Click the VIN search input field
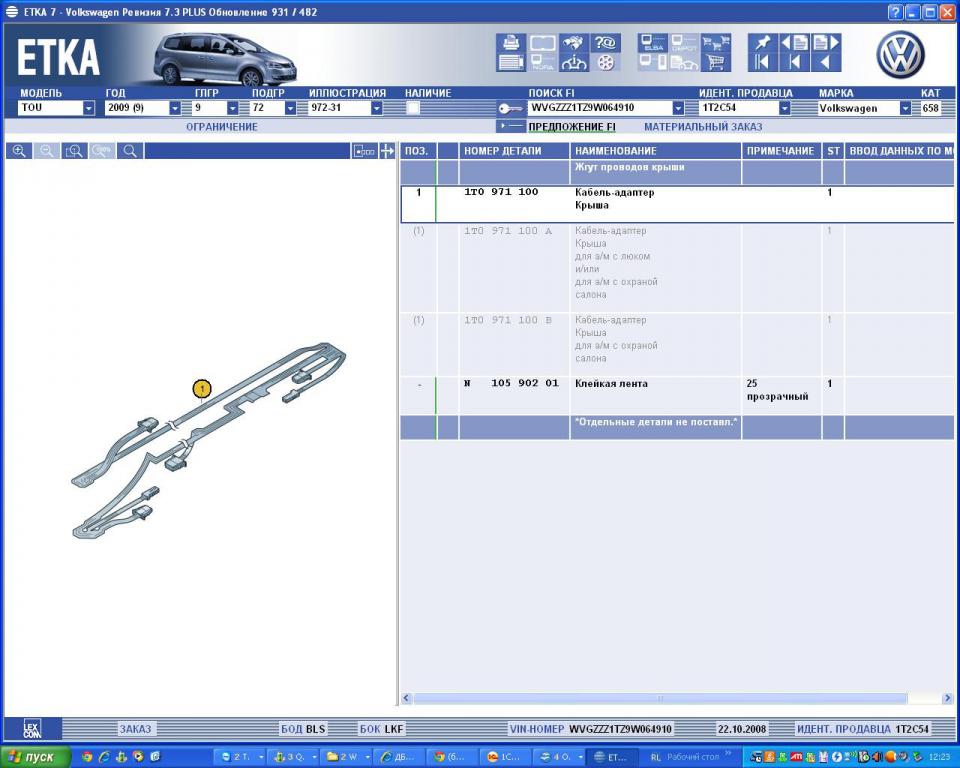The height and width of the screenshot is (768, 960). pos(599,108)
